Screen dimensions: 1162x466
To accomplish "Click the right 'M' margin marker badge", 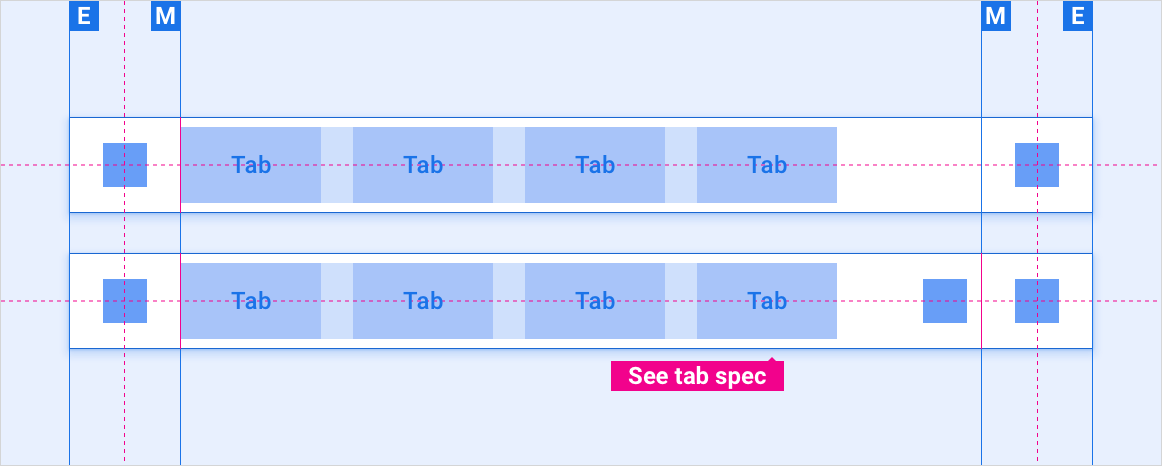I will click(x=996, y=16).
